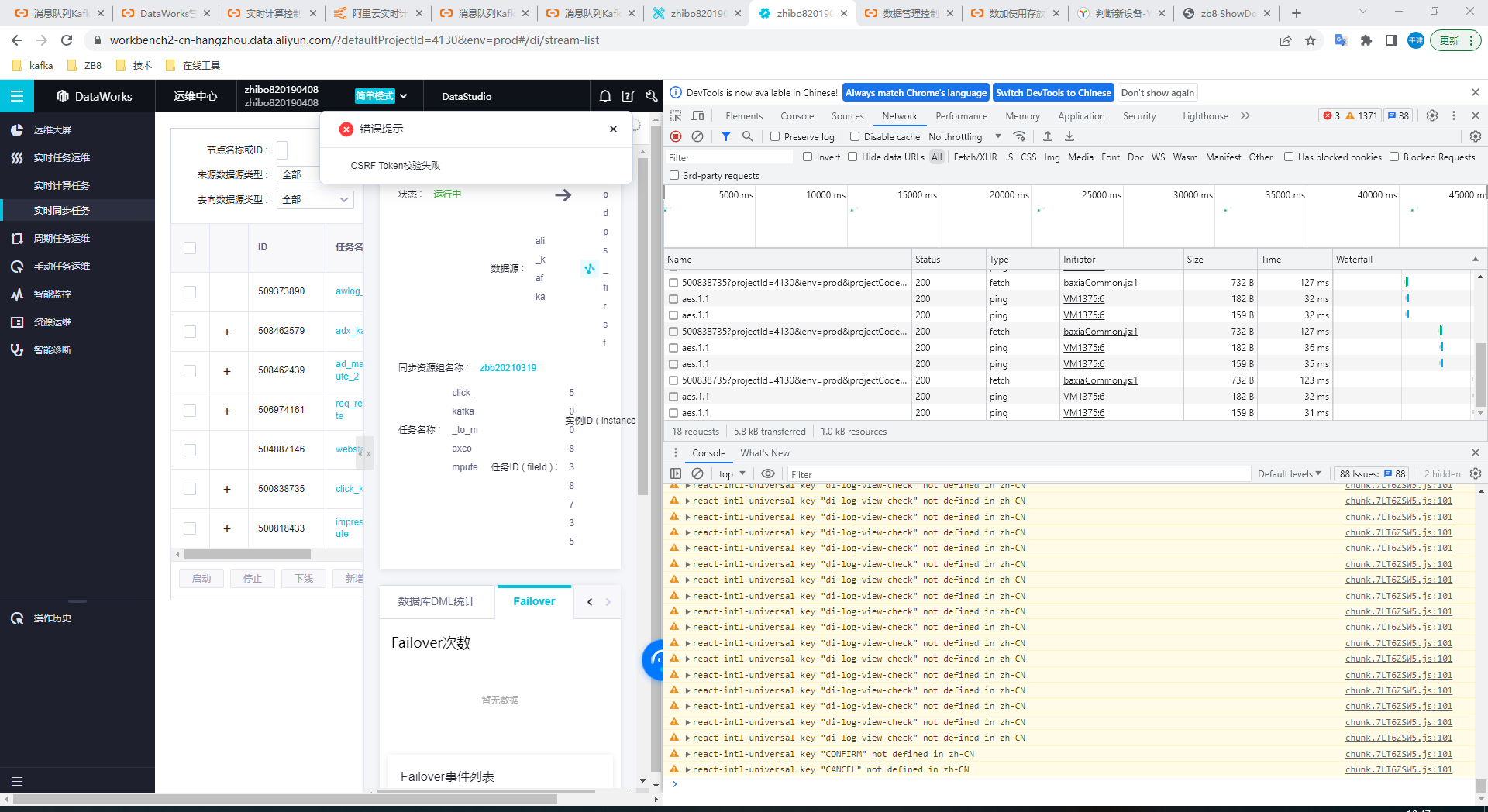1488x812 pixels.
Task: Click the import HAR upload icon
Action: click(x=1048, y=136)
